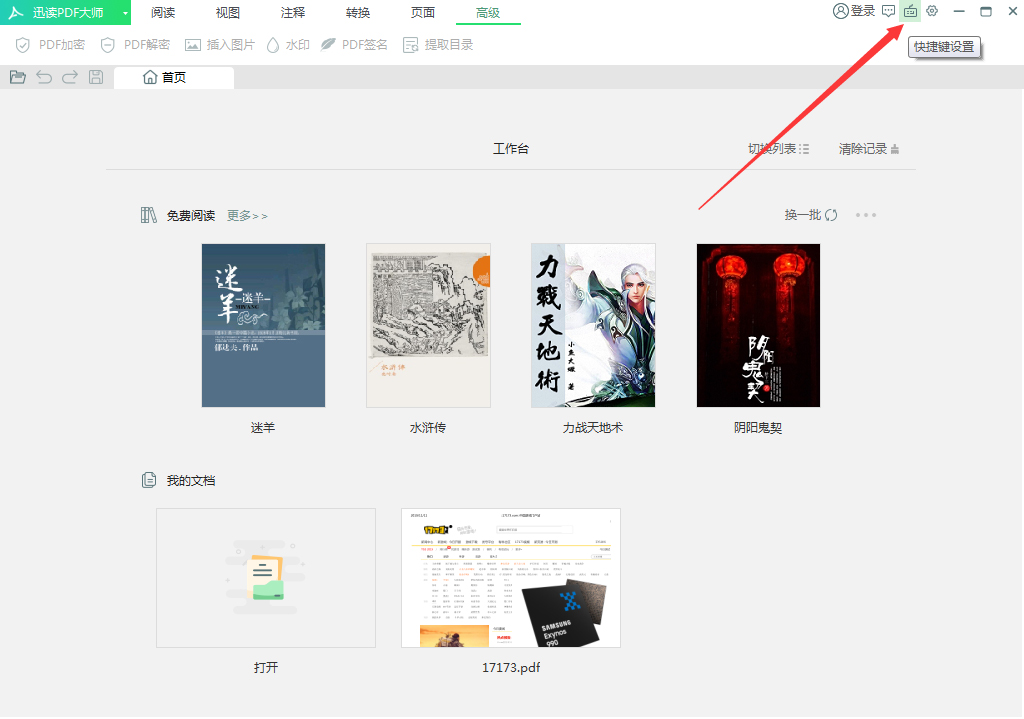Image resolution: width=1024 pixels, height=719 pixels.
Task: Click the open file folder icon
Action: [17, 77]
